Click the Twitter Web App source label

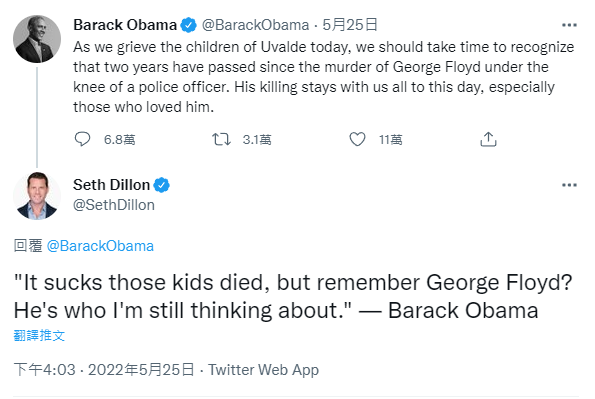pos(263,370)
